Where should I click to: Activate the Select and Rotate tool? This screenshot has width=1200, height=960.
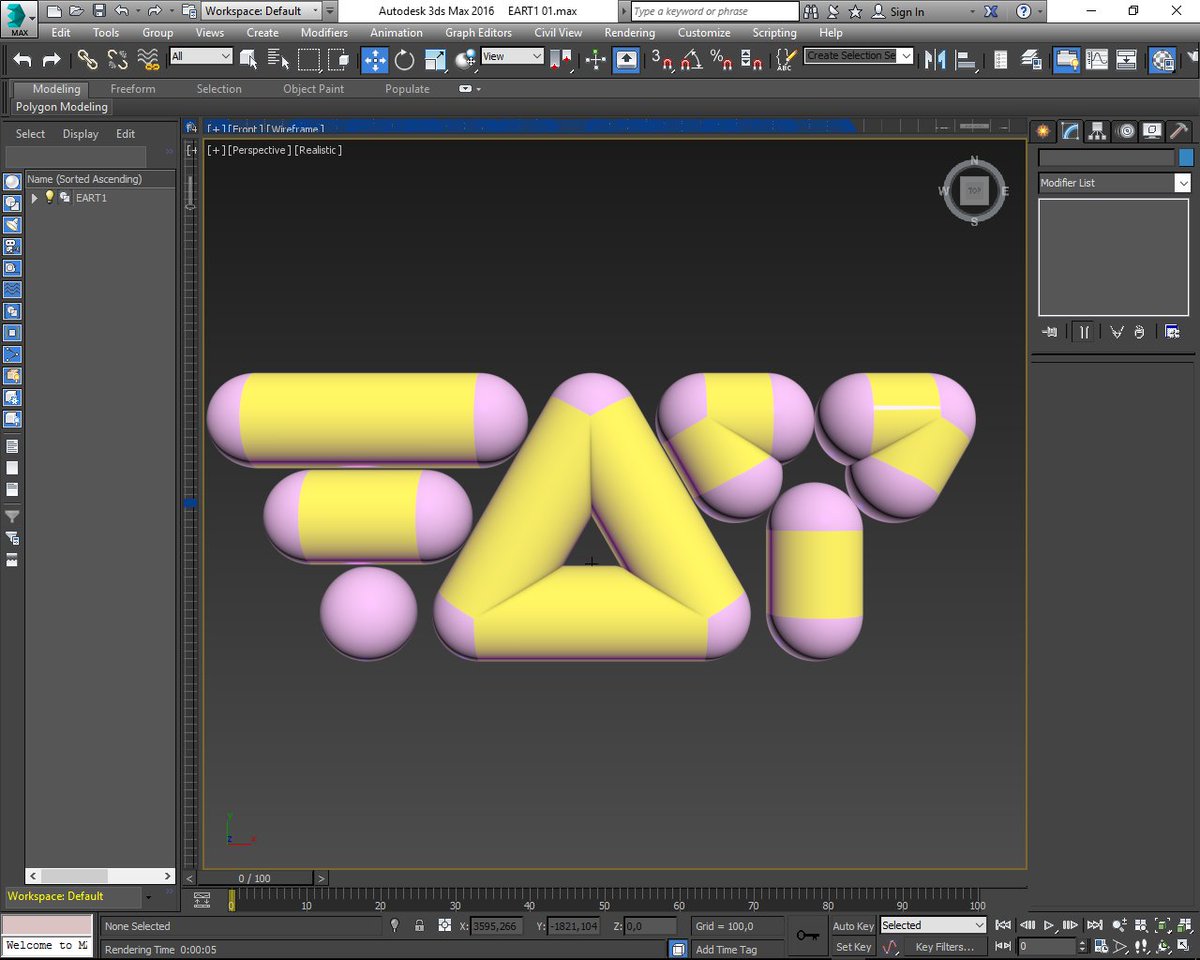(404, 60)
